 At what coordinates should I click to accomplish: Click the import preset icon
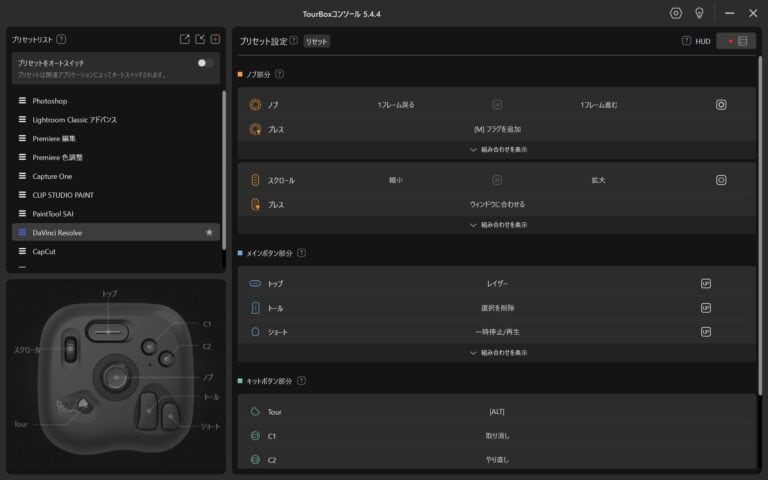(200, 39)
